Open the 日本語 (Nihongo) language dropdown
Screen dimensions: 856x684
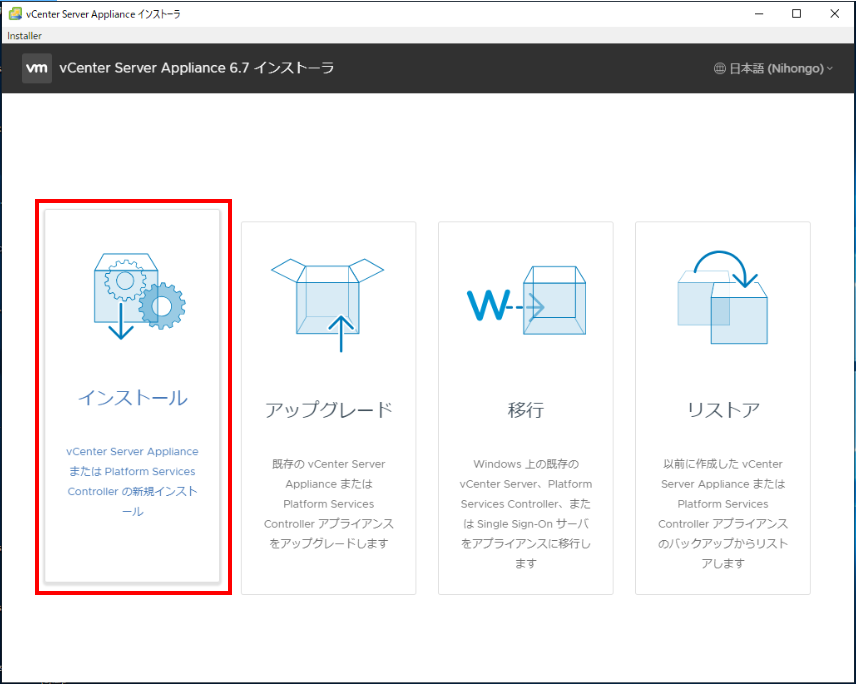(x=774, y=69)
